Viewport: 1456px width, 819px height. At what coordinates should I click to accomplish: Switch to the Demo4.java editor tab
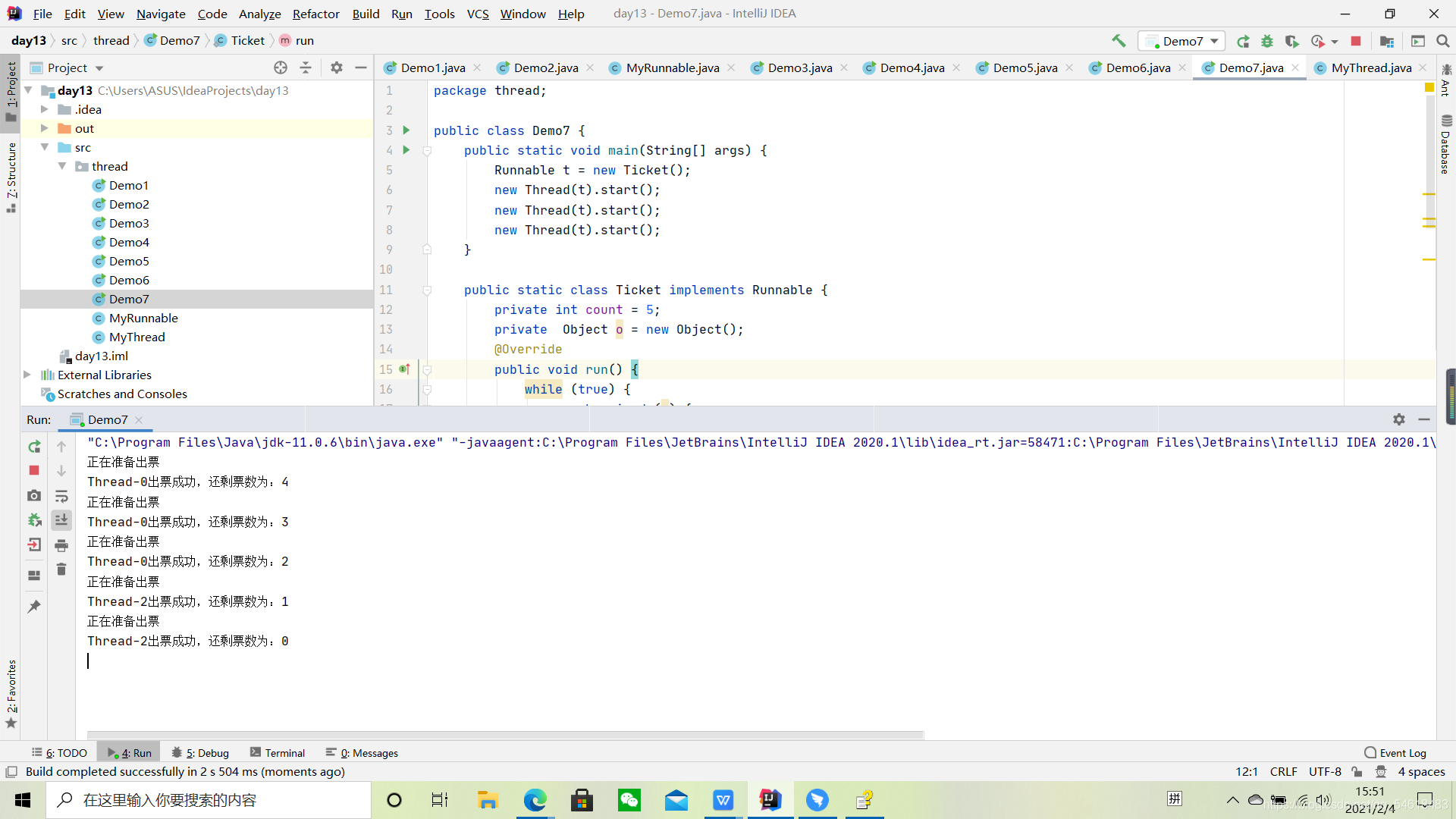(912, 67)
